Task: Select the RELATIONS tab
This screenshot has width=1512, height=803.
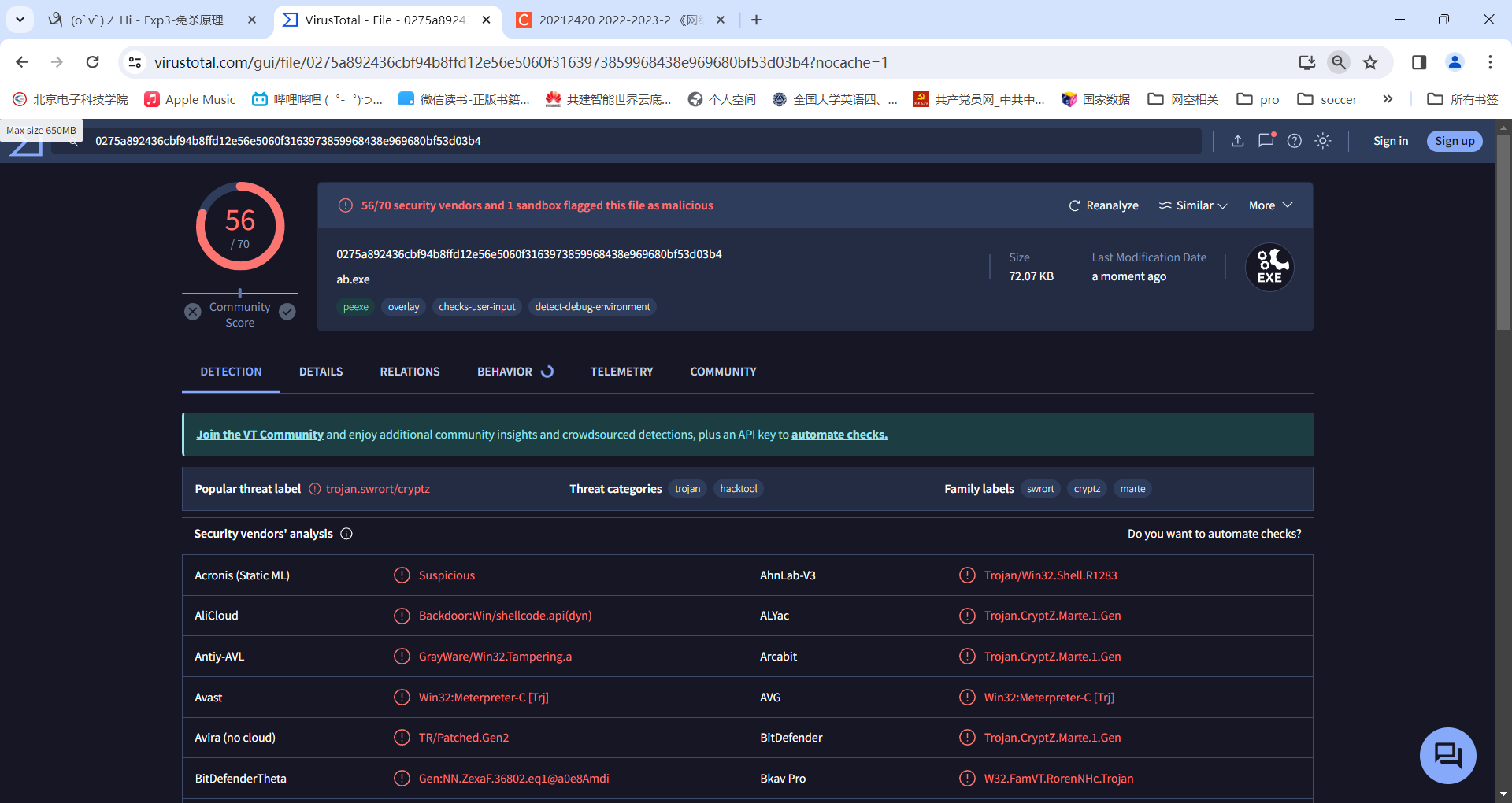Action: click(x=410, y=372)
